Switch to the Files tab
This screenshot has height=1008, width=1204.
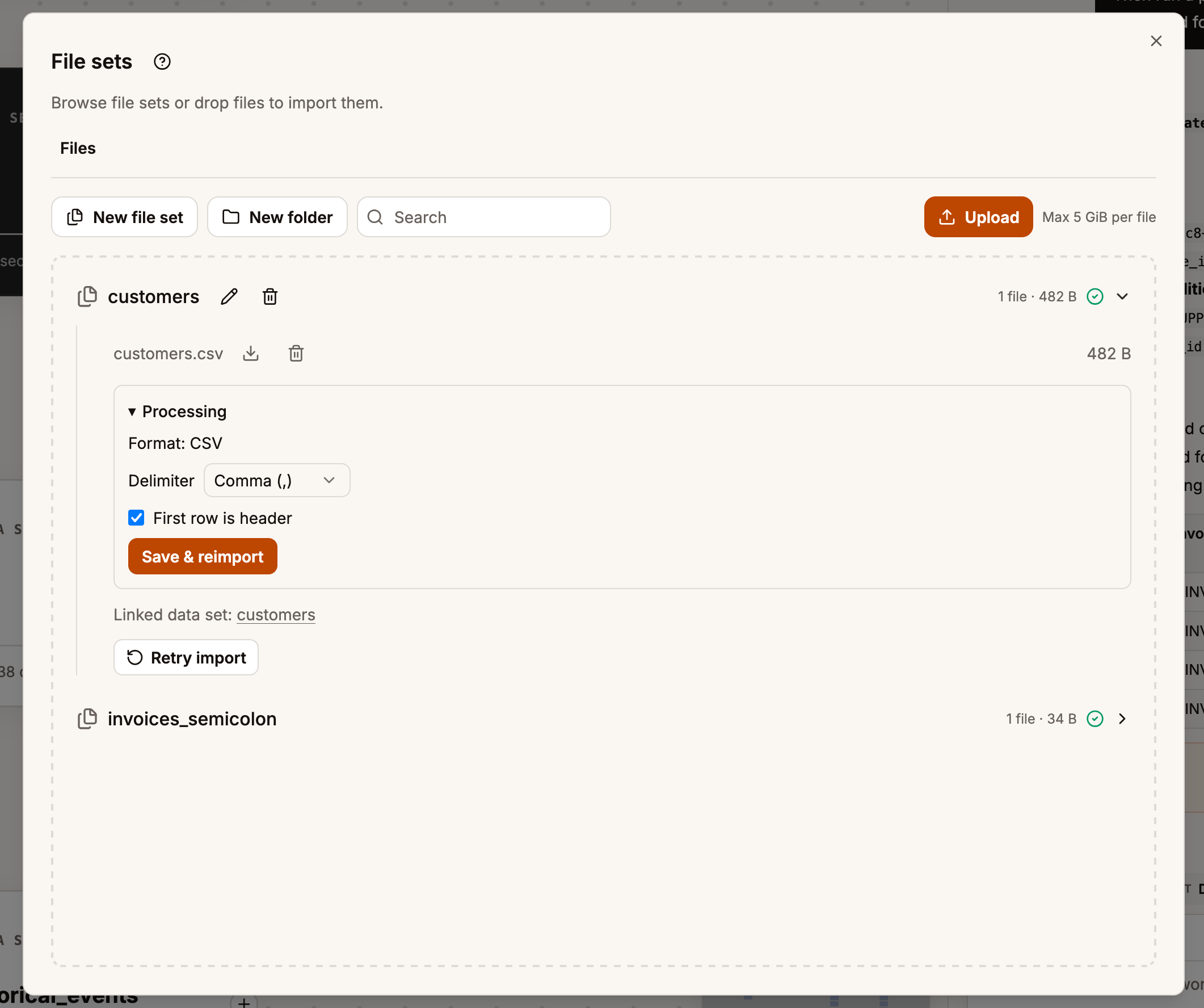pos(78,148)
